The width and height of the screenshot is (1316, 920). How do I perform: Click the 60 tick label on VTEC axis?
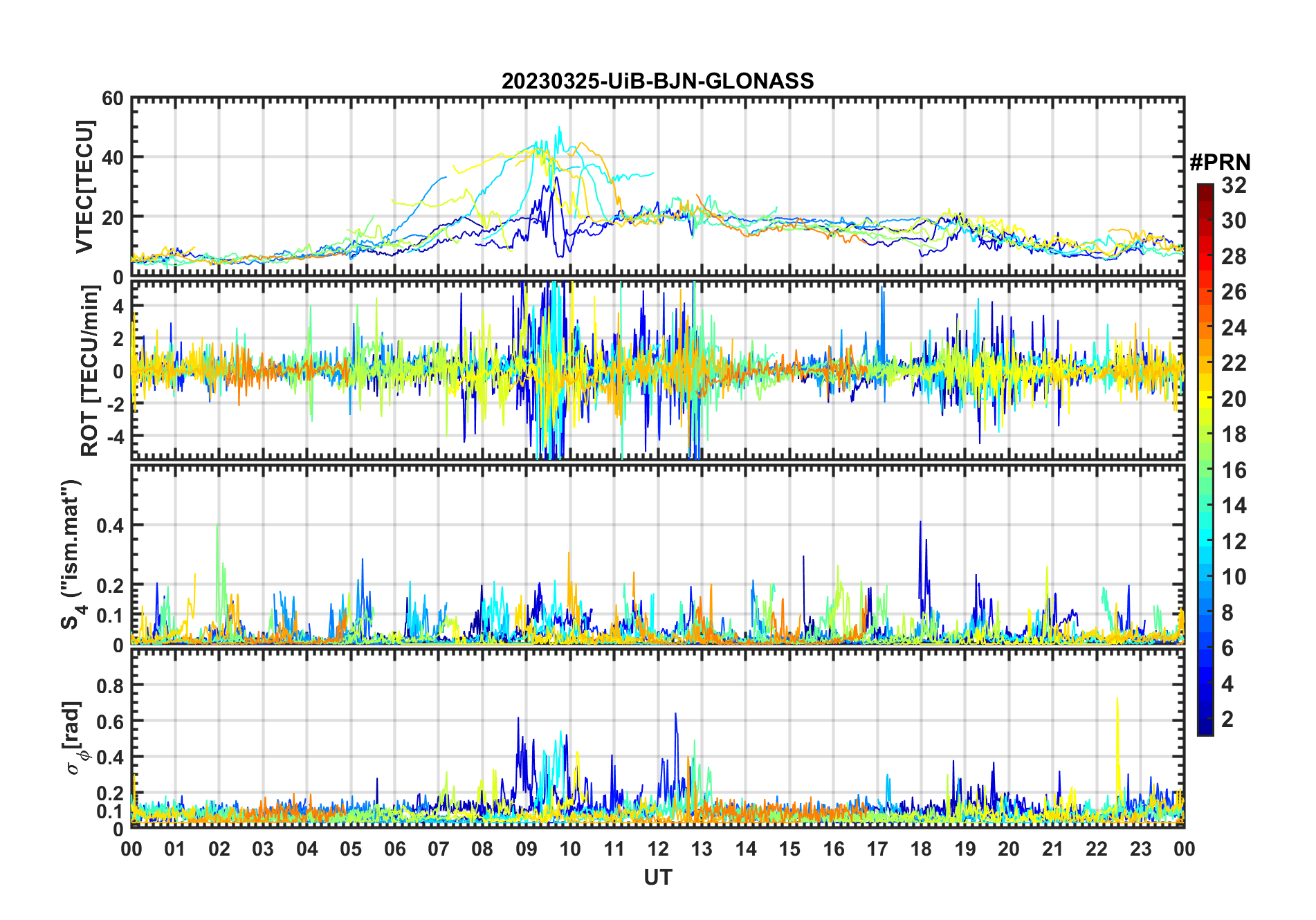pyautogui.click(x=112, y=99)
